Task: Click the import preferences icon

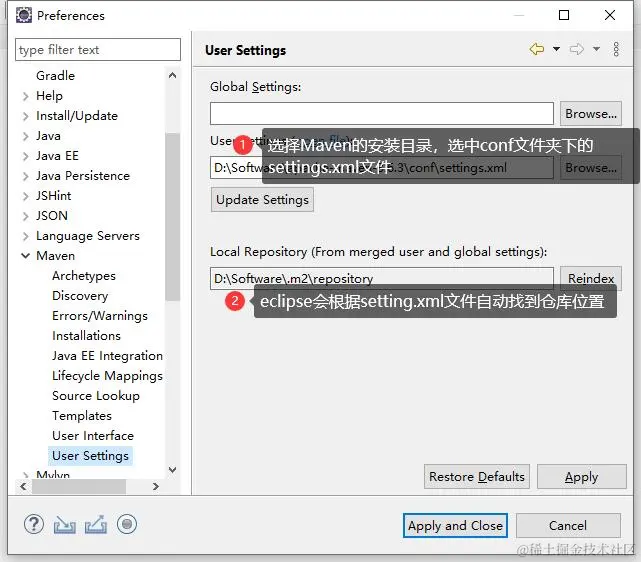Action: [65, 524]
